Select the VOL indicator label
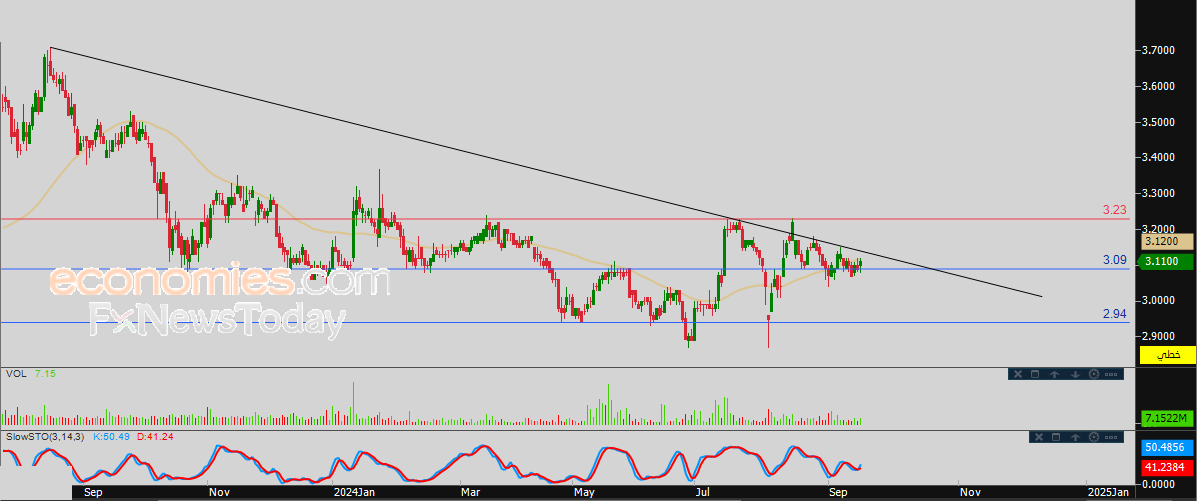The height and width of the screenshot is (501, 1197). tap(14, 373)
